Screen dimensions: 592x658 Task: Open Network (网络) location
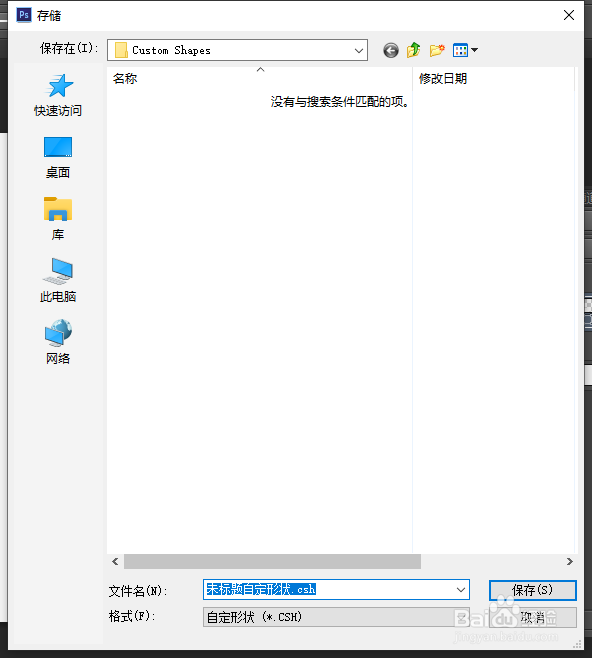click(x=58, y=342)
